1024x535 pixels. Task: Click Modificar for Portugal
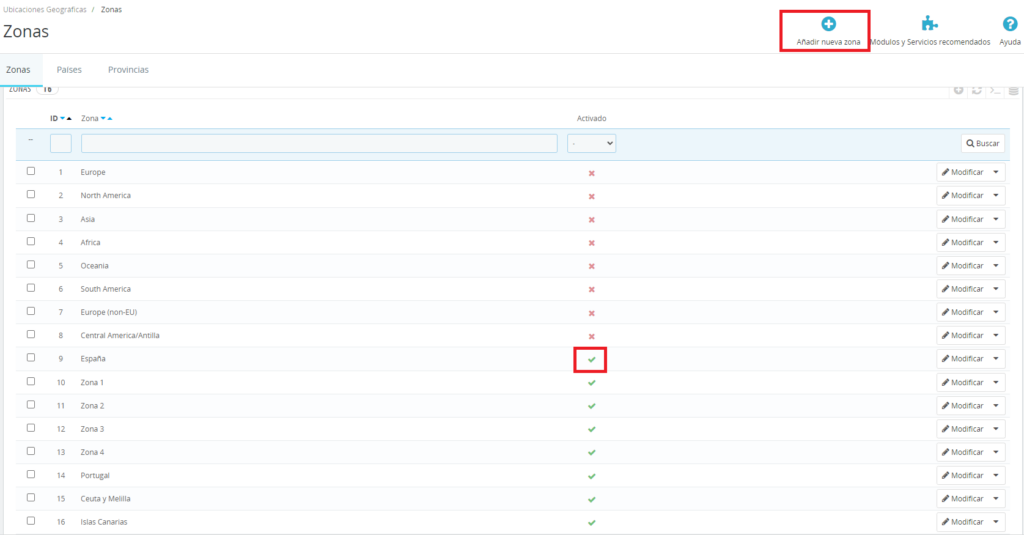[x=963, y=476]
